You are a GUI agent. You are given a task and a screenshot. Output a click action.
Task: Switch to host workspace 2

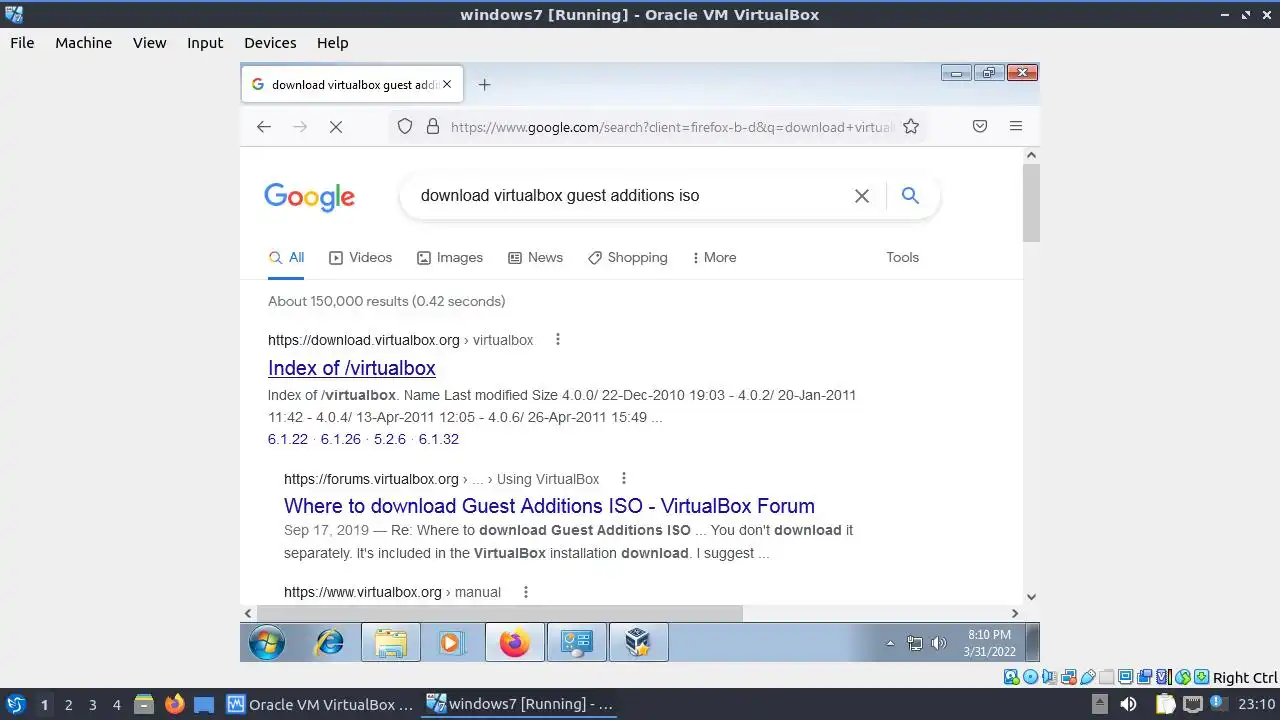68,704
